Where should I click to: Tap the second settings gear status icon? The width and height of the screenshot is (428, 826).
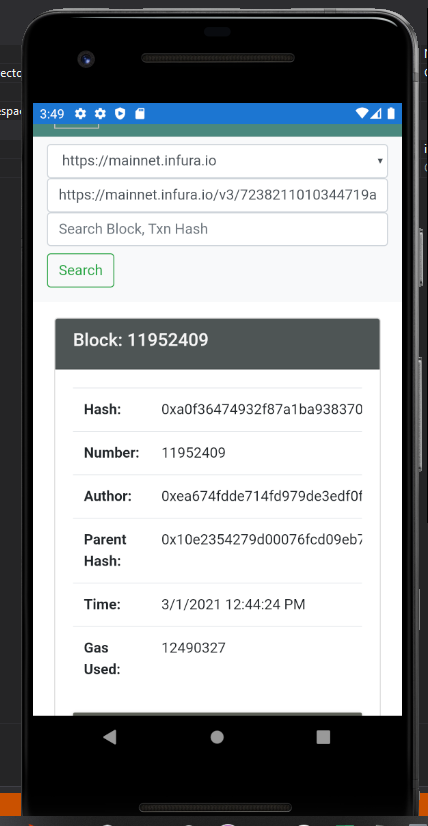[100, 113]
